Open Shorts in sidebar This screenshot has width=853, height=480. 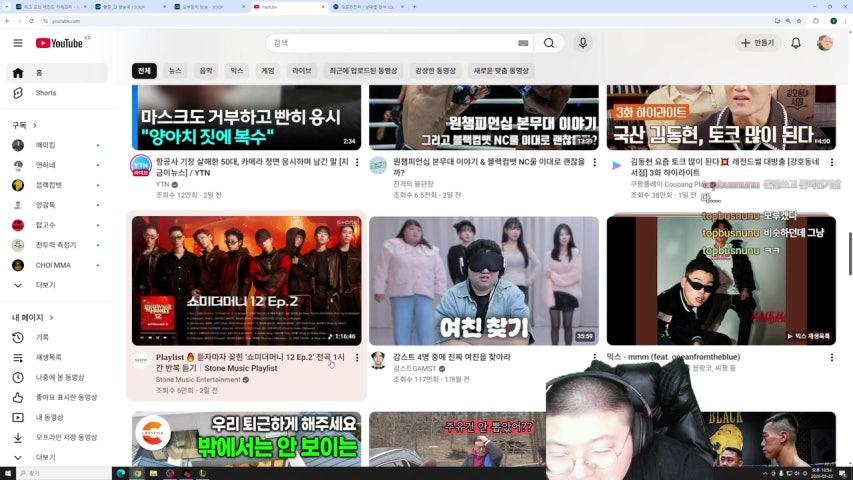pos(57,93)
